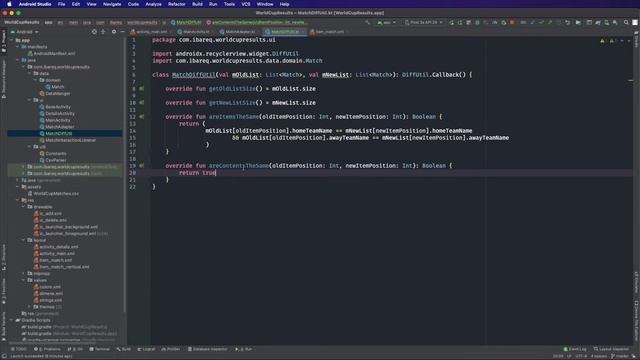640x360 pixels.
Task: Open CsvParser file in util
Action: 53,160
